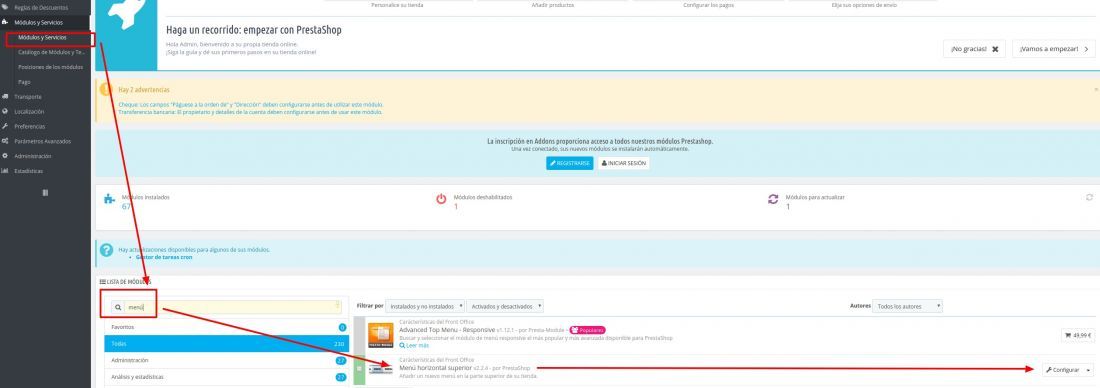Click the search magnifier icon
The image size is (1100, 388).
pos(117,307)
